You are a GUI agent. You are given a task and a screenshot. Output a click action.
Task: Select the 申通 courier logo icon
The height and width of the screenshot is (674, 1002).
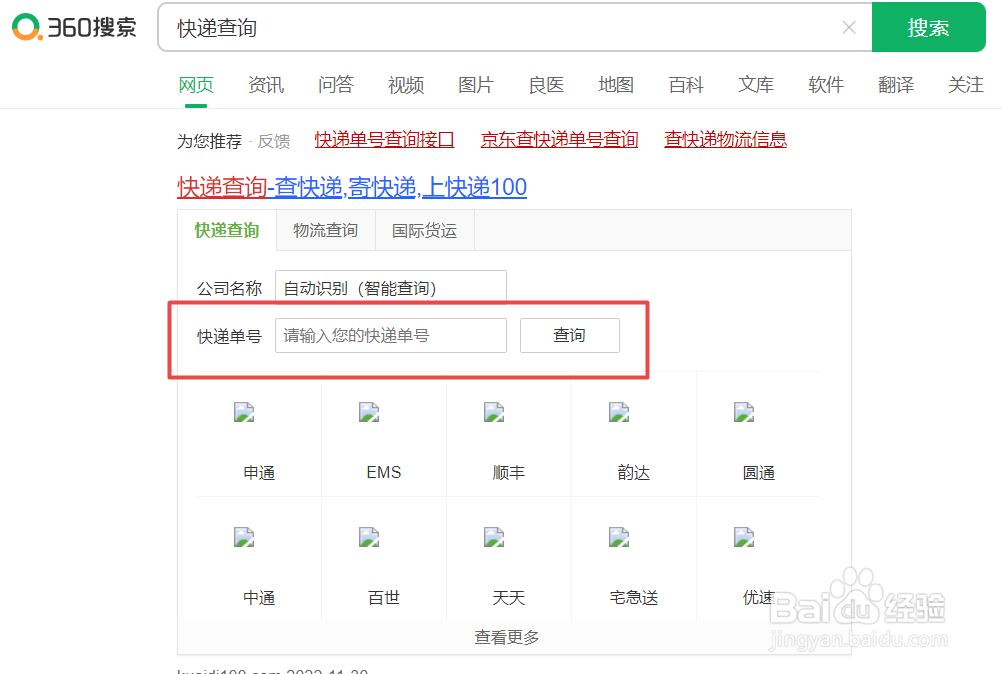tap(244, 413)
